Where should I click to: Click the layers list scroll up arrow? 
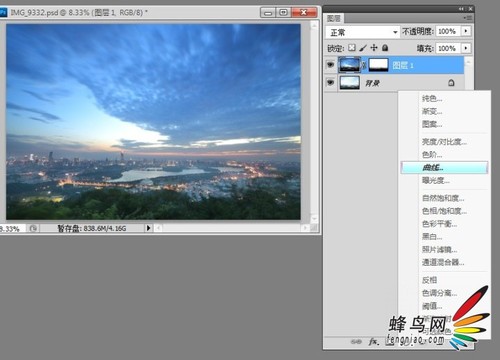(468, 62)
